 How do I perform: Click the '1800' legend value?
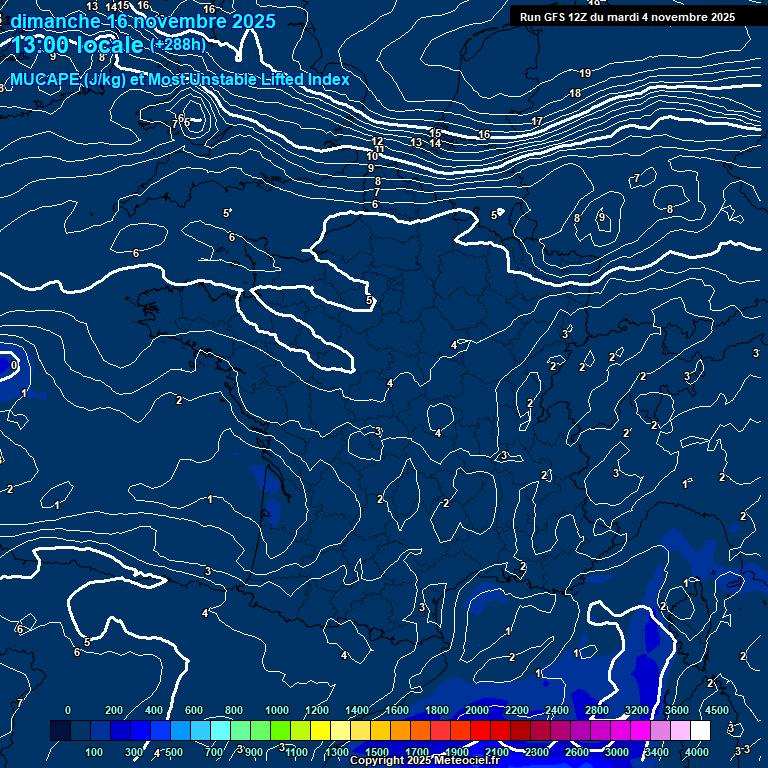[437, 710]
